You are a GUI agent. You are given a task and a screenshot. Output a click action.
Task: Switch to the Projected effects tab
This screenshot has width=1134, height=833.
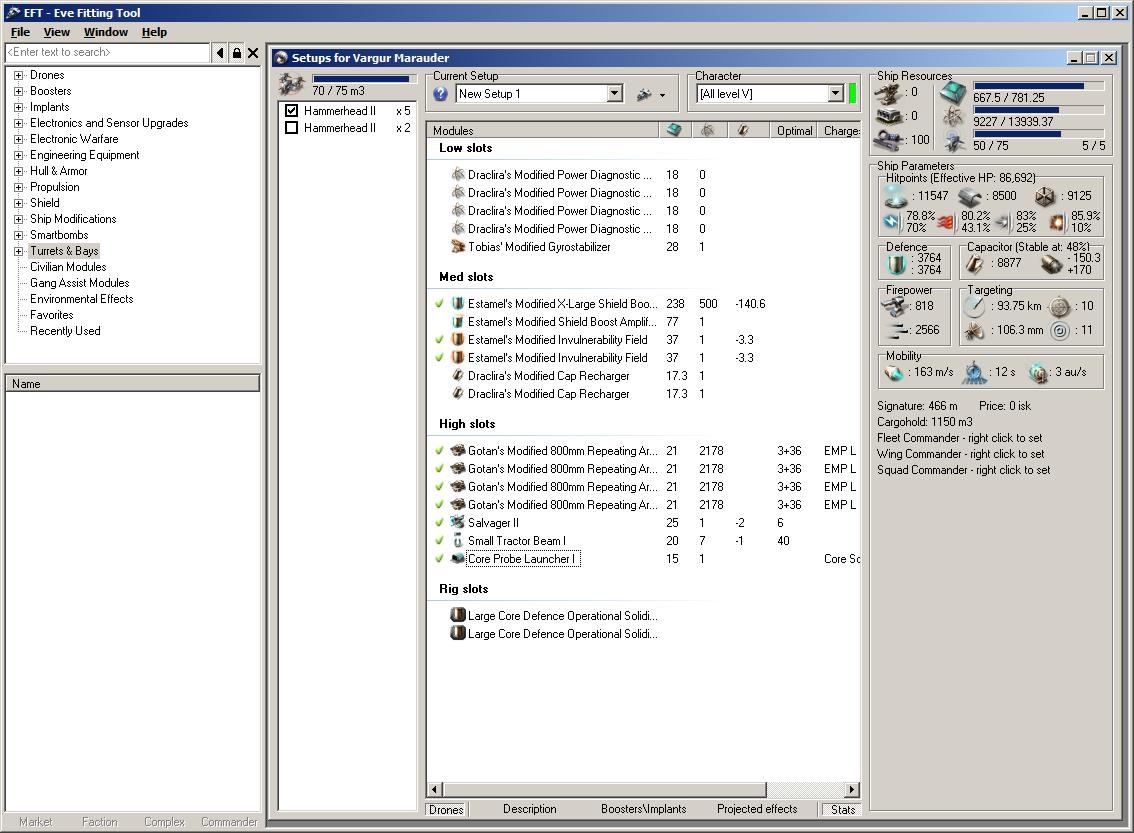coord(756,809)
